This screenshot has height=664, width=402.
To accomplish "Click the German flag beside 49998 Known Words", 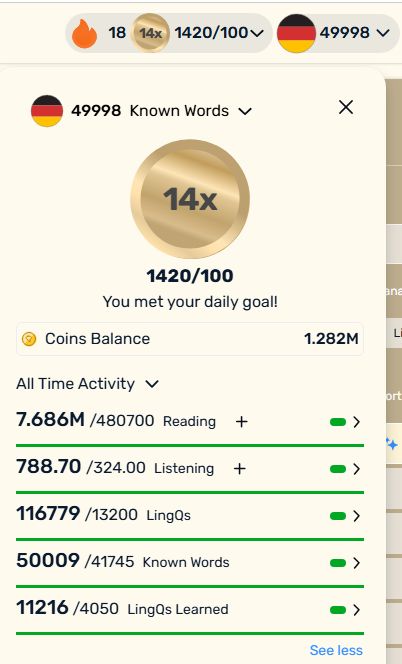I will [47, 111].
